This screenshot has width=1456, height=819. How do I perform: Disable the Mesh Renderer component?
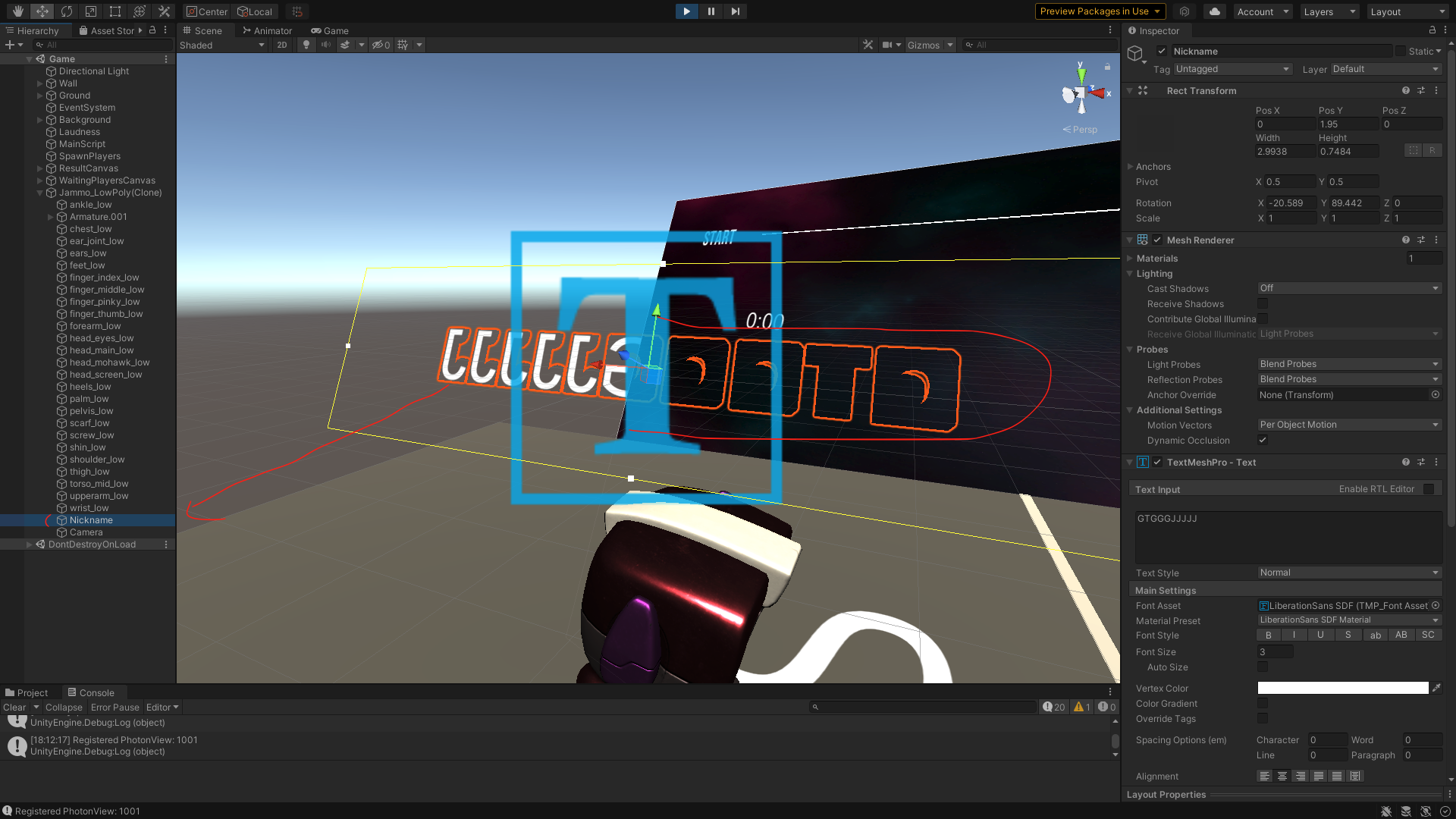point(1157,240)
